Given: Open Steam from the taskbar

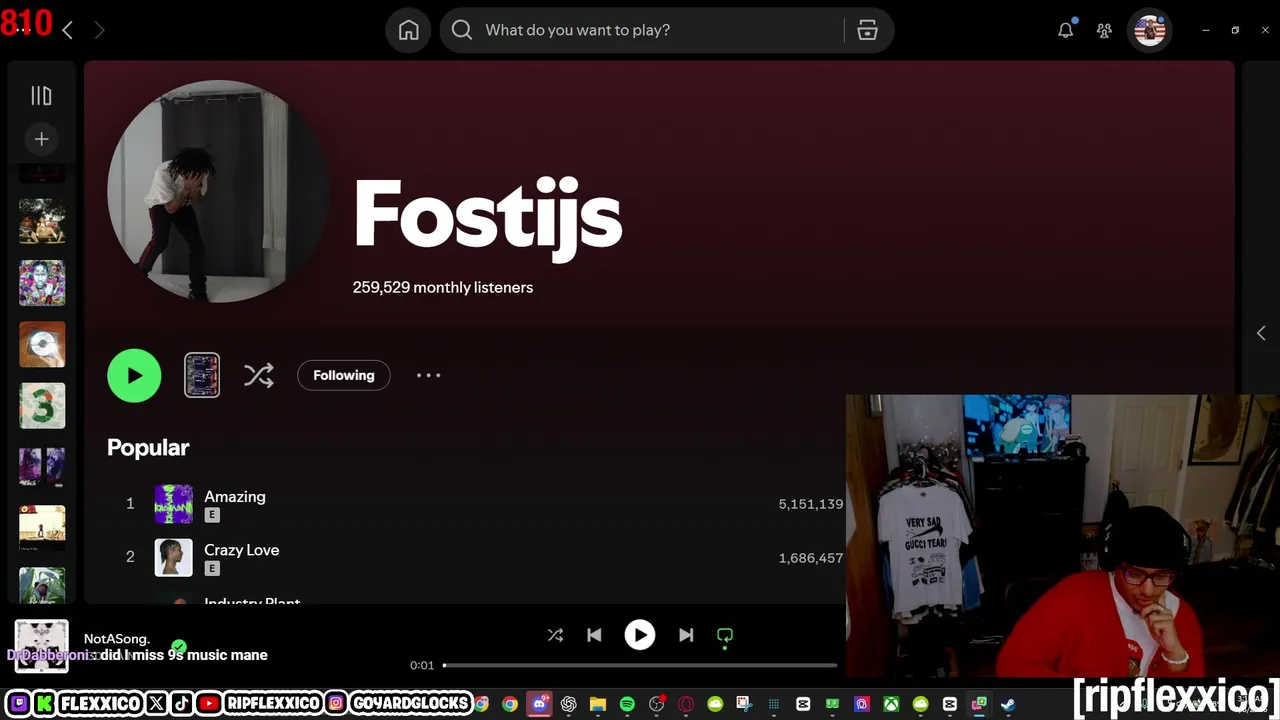Looking at the screenshot, I should click(1008, 704).
